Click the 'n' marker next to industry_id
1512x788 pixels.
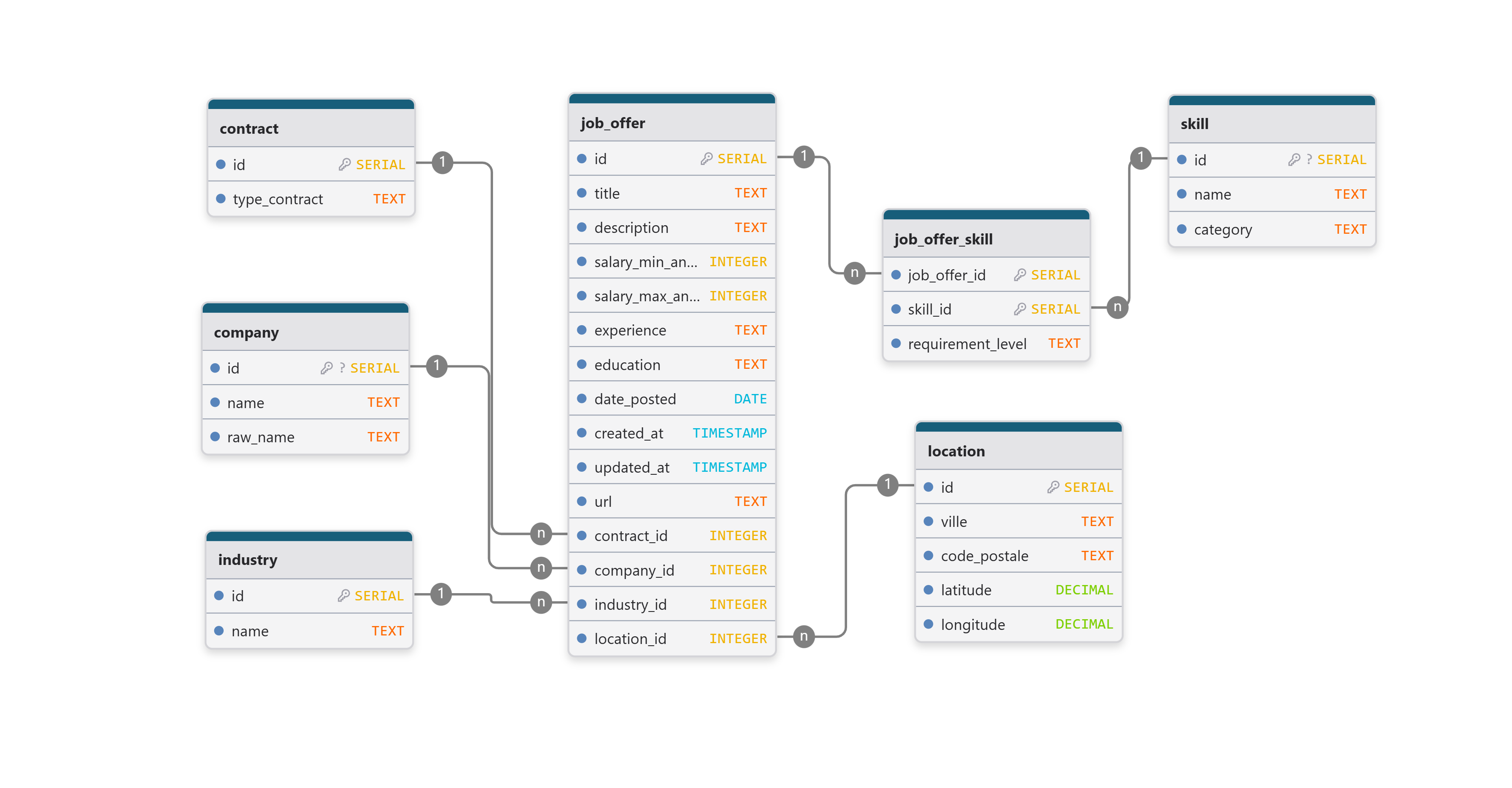click(540, 603)
